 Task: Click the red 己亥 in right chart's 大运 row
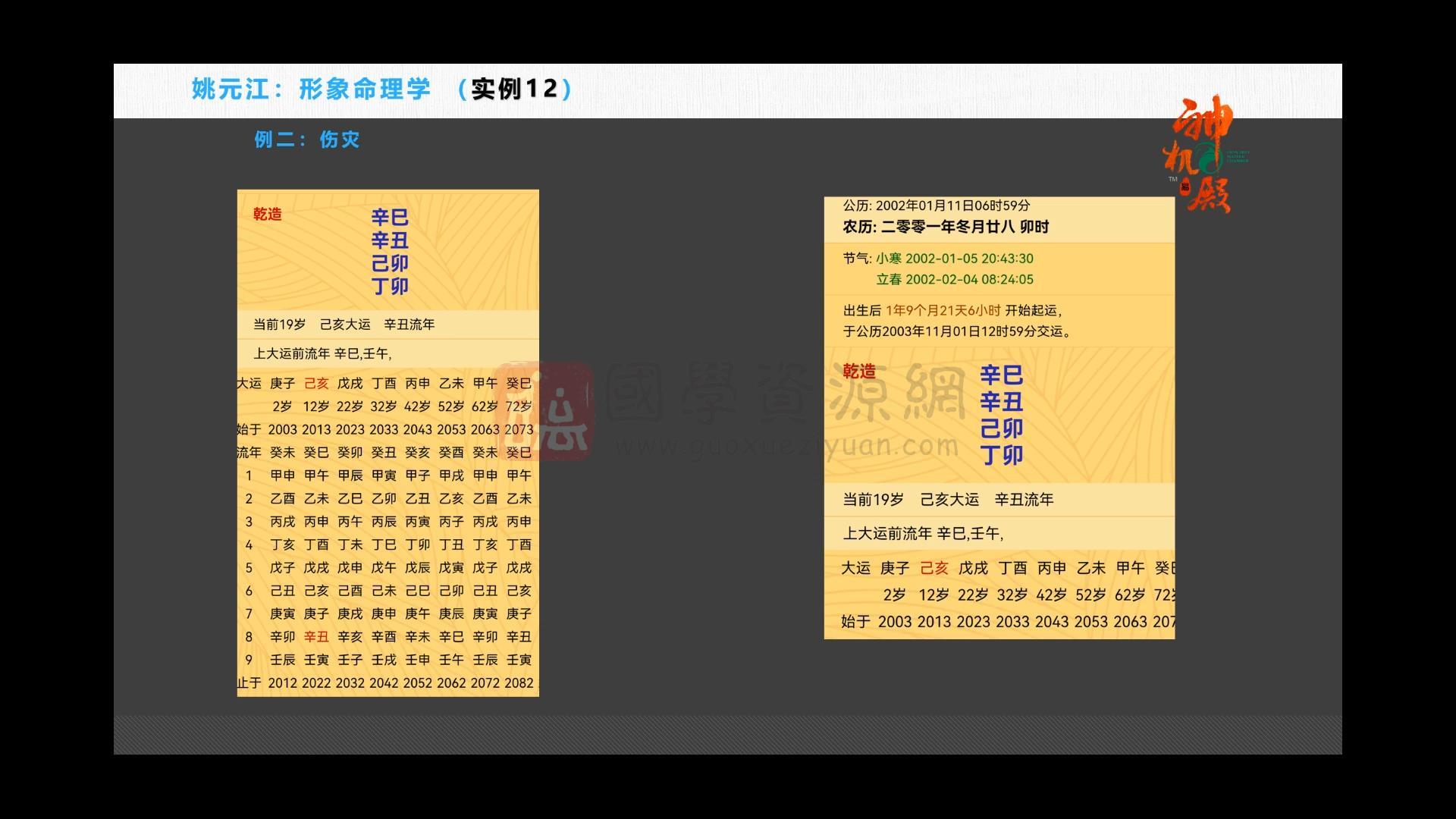[x=934, y=567]
